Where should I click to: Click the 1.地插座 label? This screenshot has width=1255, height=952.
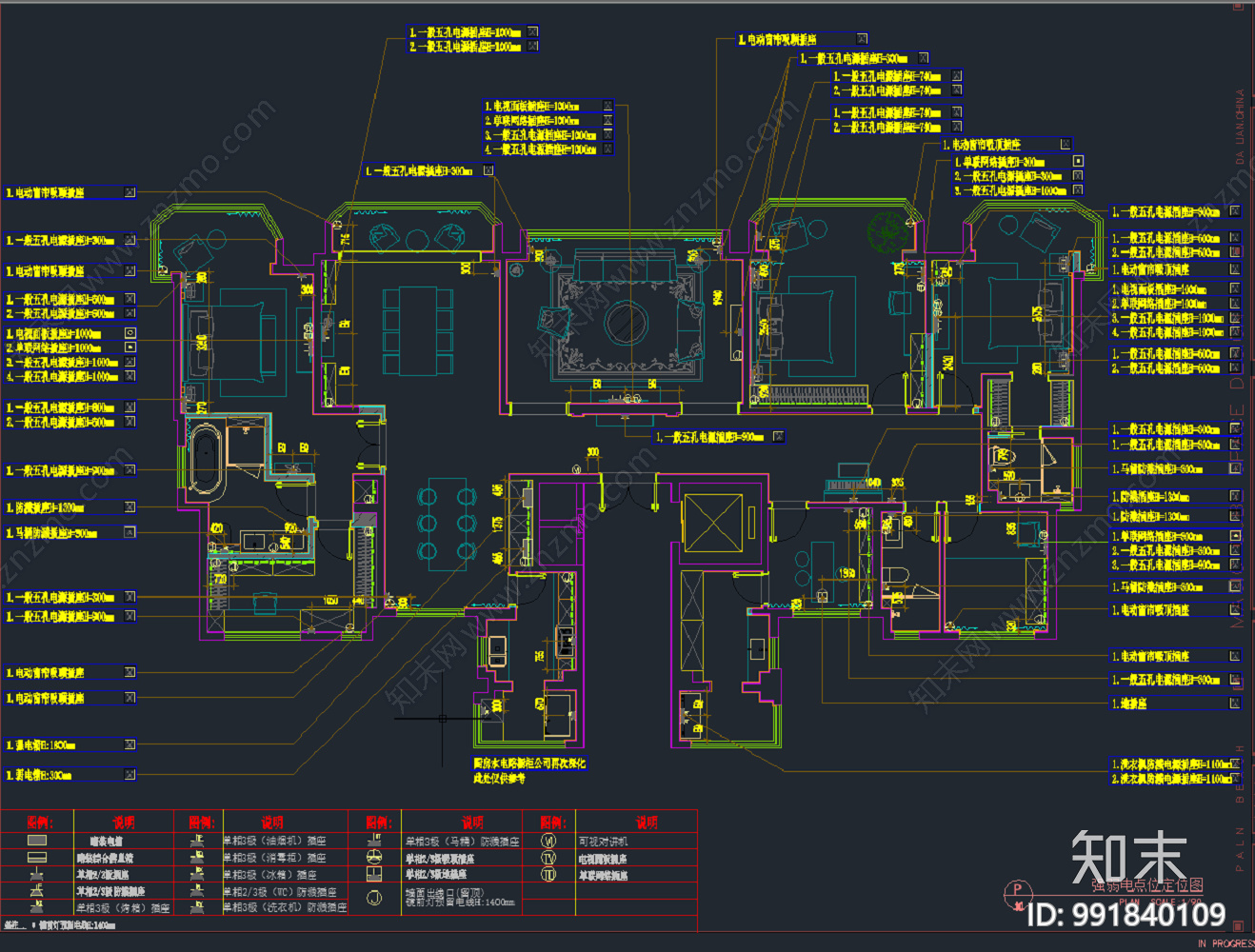point(1129,704)
